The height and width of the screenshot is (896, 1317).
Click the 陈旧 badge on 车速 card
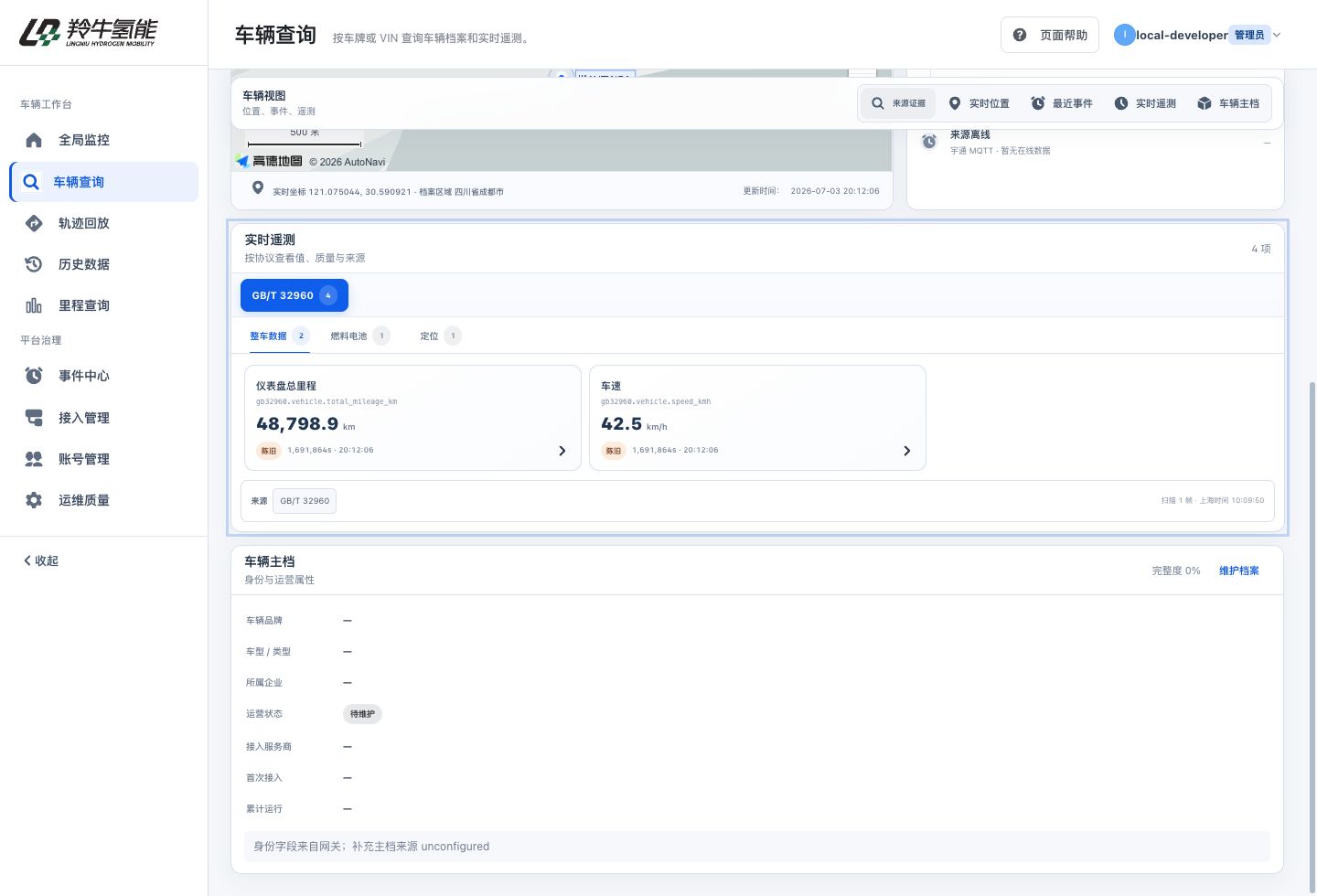click(x=614, y=451)
